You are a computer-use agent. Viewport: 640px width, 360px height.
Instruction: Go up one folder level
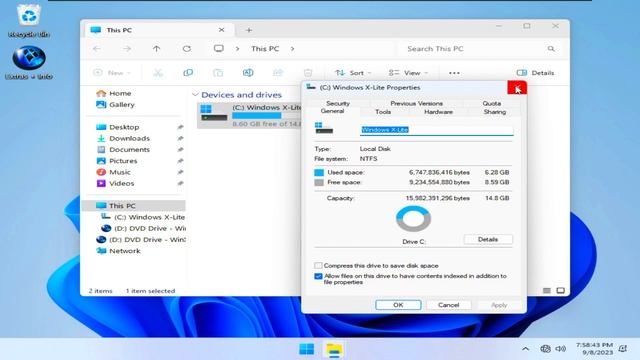click(x=156, y=49)
